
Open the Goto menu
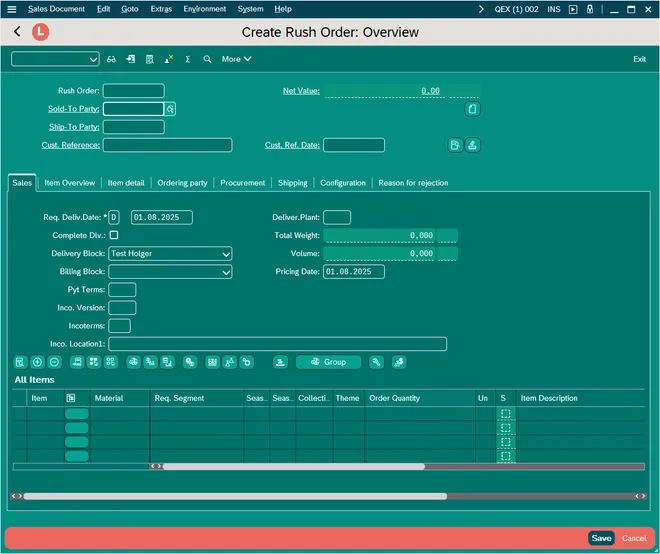(130, 9)
